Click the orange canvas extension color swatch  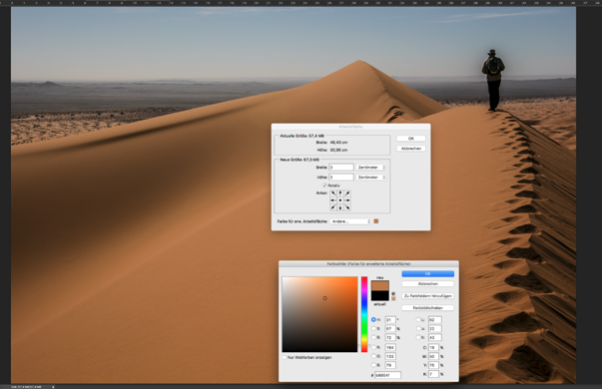coord(376,221)
